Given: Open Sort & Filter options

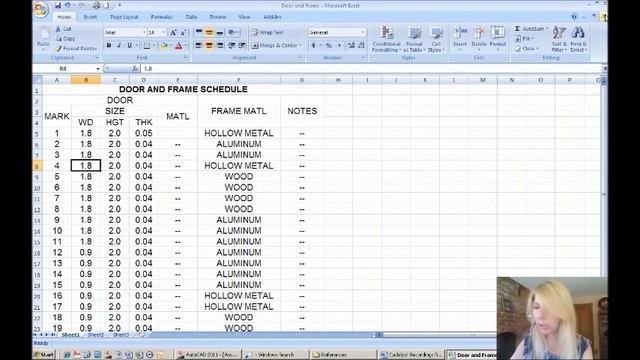Looking at the screenshot, I should coord(559,39).
